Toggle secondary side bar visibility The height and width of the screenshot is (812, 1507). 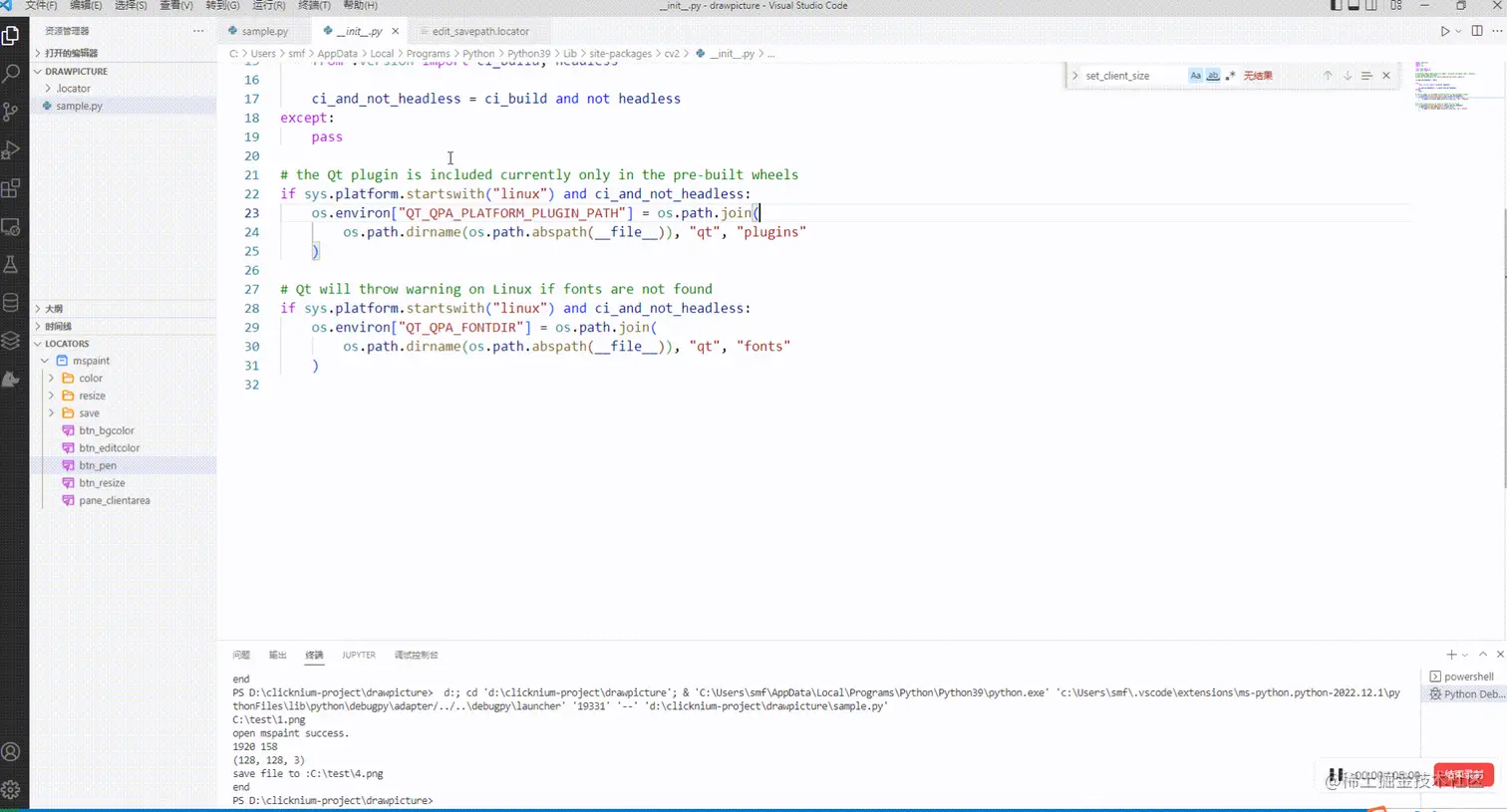click(1371, 6)
